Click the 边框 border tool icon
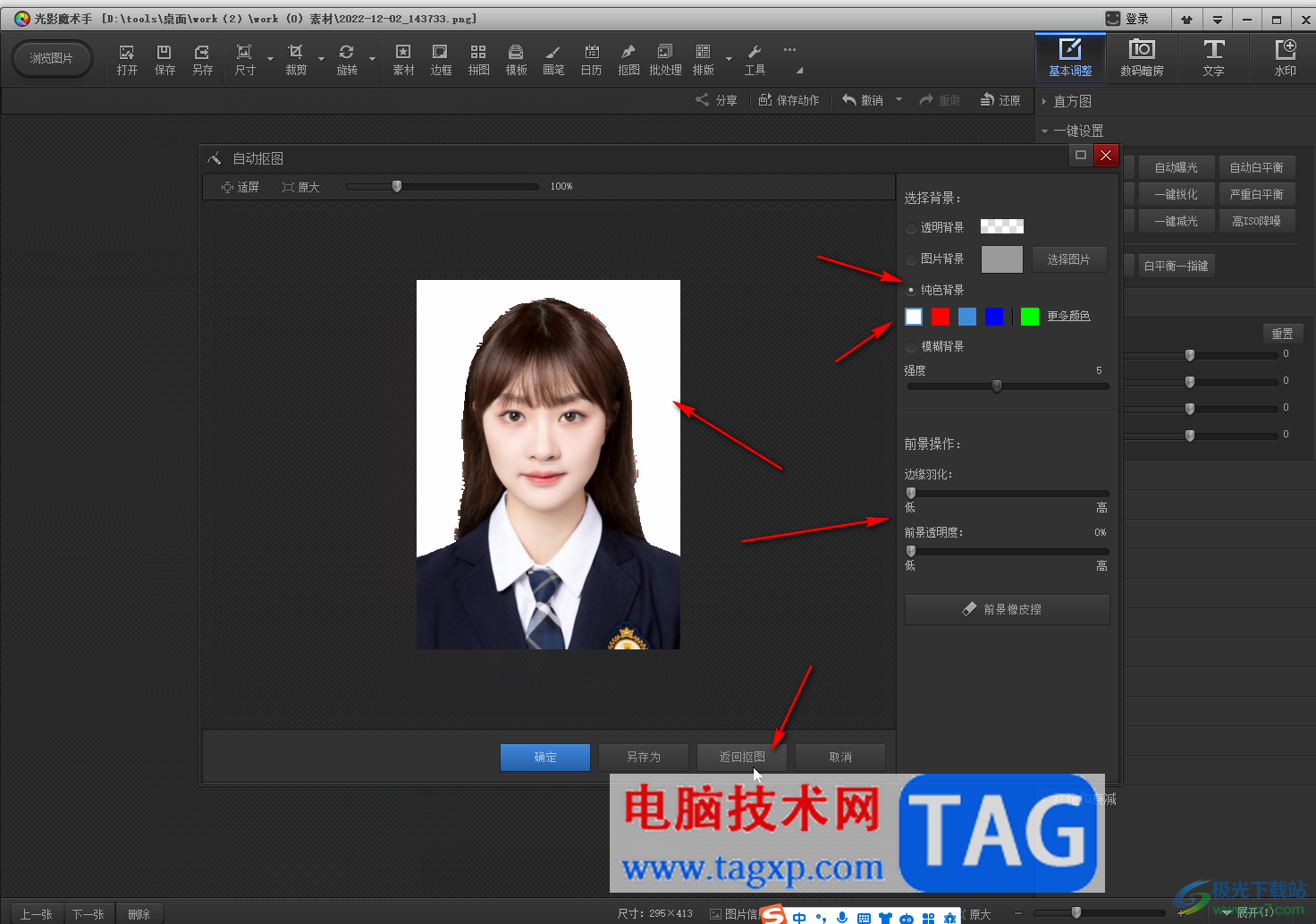 441,59
